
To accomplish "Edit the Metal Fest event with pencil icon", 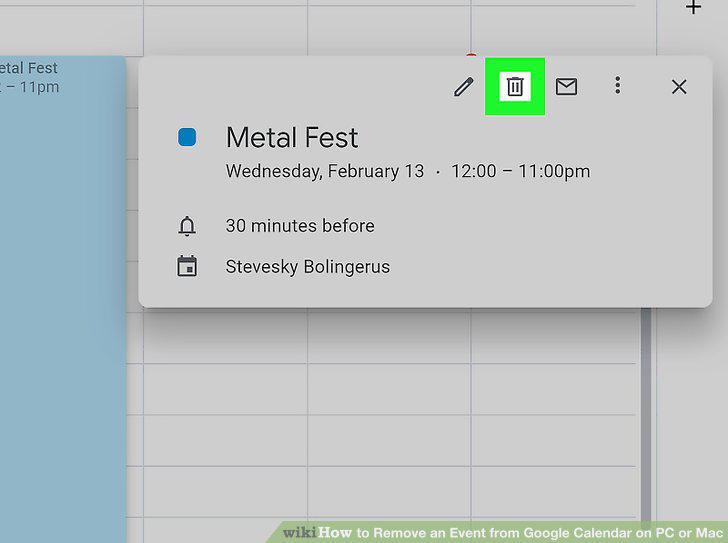I will coord(463,87).
